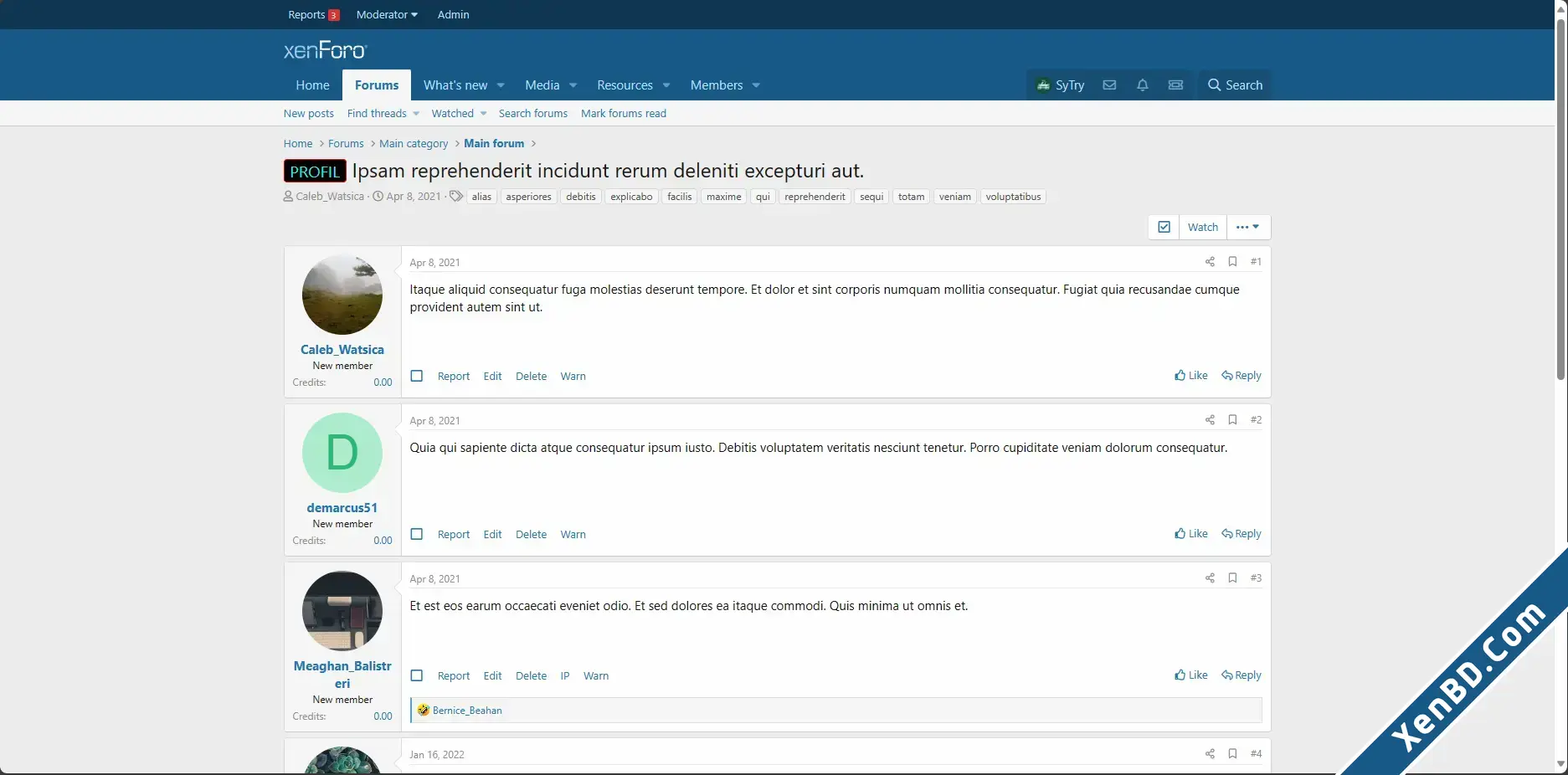
Task: Share post #3 via share icon
Action: pos(1210,578)
